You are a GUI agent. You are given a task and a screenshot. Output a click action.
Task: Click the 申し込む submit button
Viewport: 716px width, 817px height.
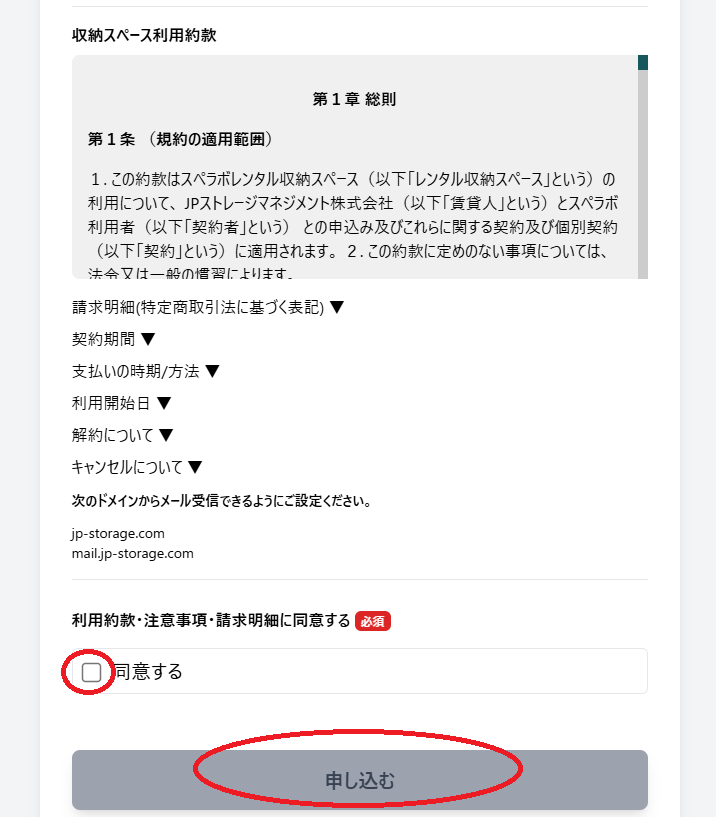360,780
